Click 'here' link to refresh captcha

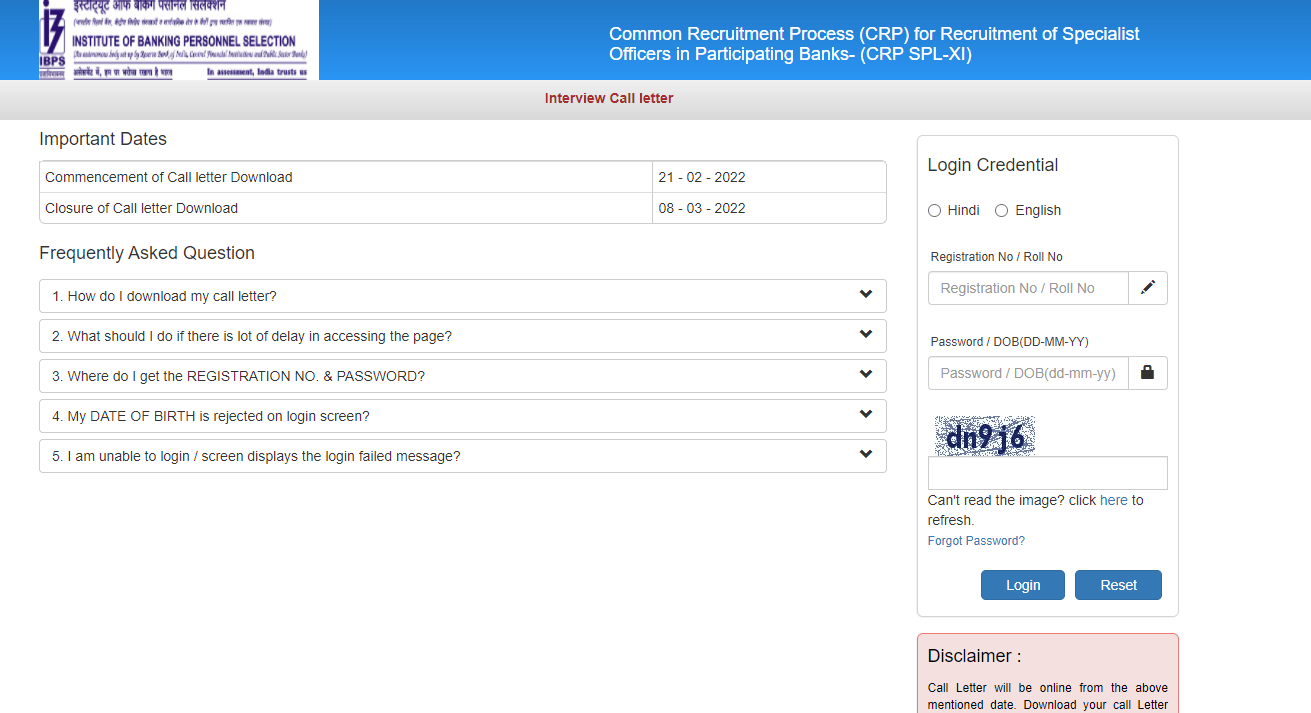point(1113,500)
